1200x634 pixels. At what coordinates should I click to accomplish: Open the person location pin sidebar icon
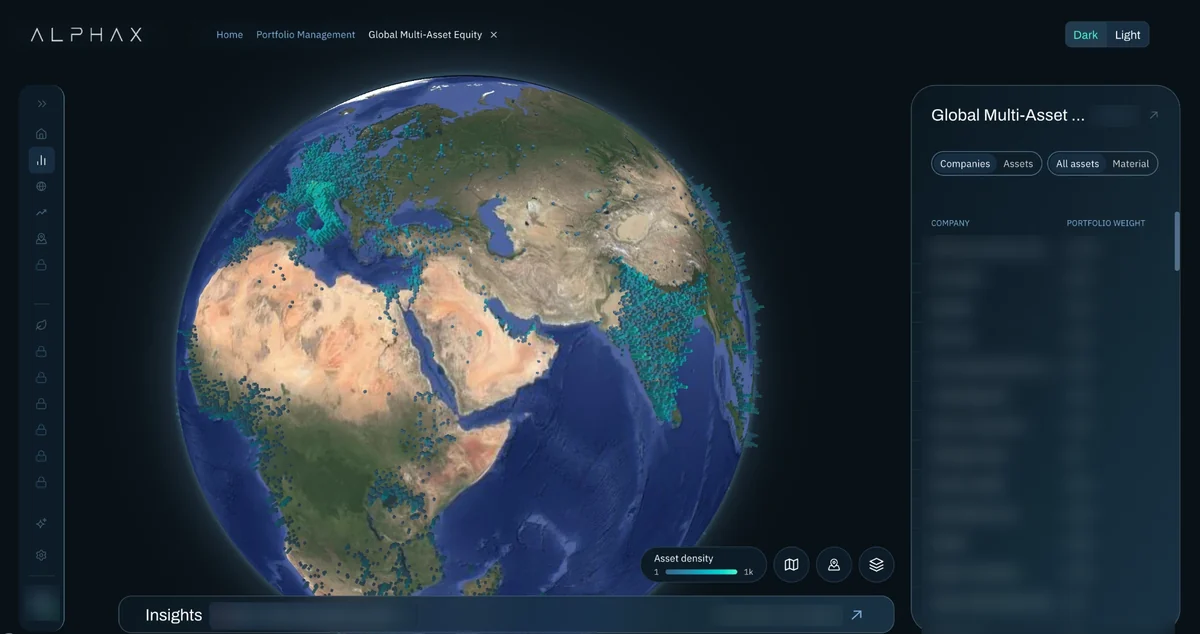(41, 239)
